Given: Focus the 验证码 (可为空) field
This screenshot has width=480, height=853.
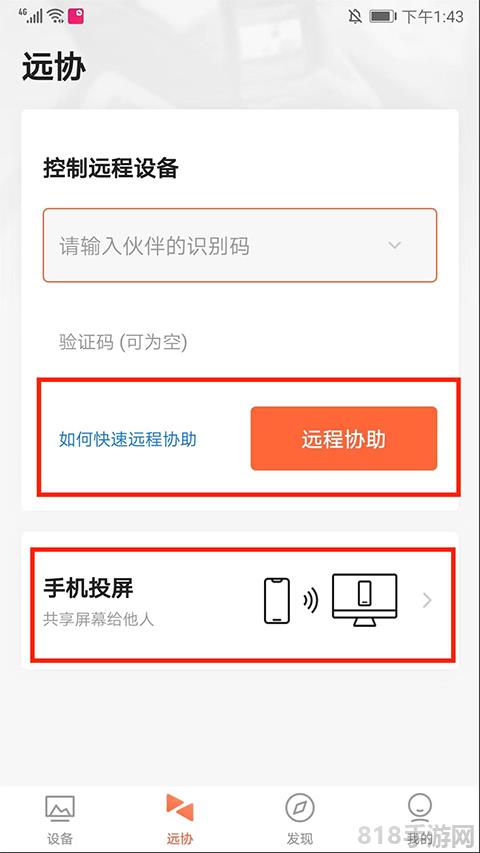Looking at the screenshot, I should pos(239,342).
